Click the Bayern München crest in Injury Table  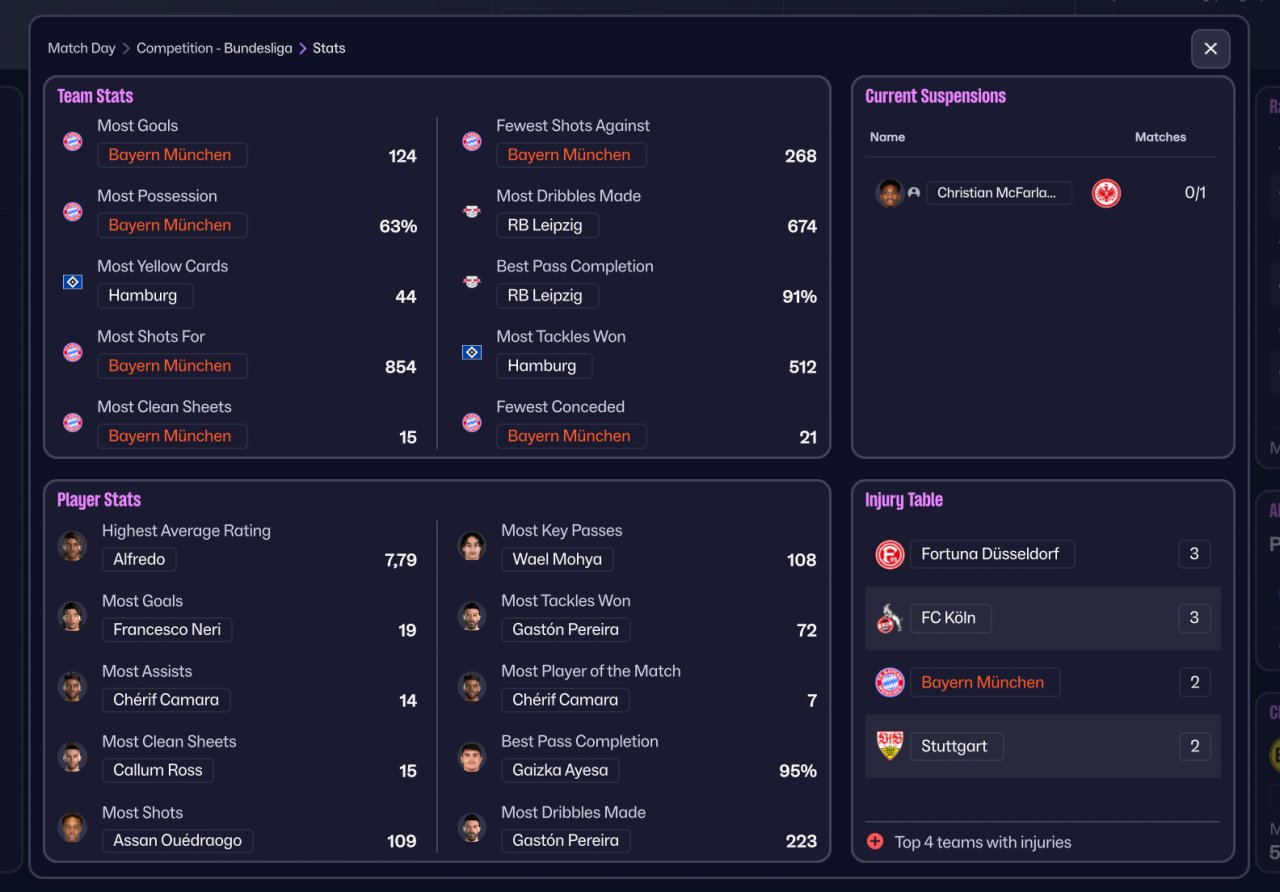point(890,682)
